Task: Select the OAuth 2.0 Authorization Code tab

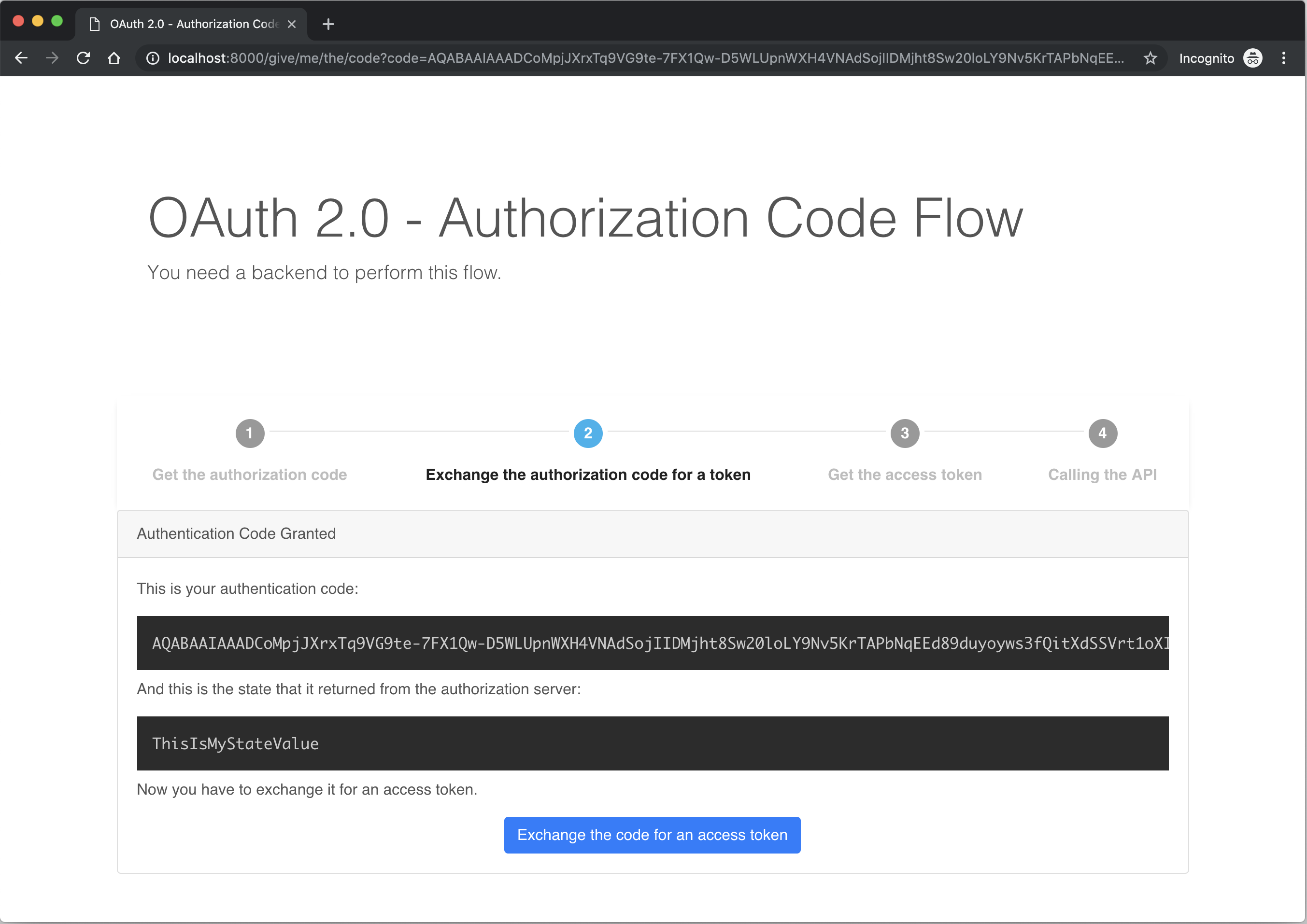Action: point(188,24)
